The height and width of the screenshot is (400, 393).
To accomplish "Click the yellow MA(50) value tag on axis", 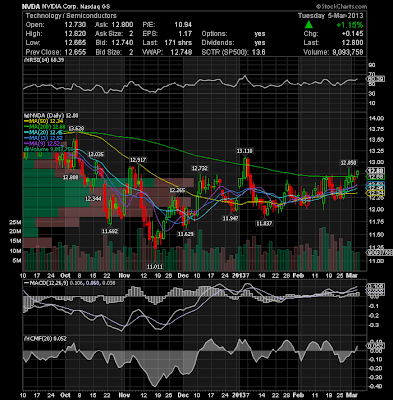I will pyautogui.click(x=376, y=193).
